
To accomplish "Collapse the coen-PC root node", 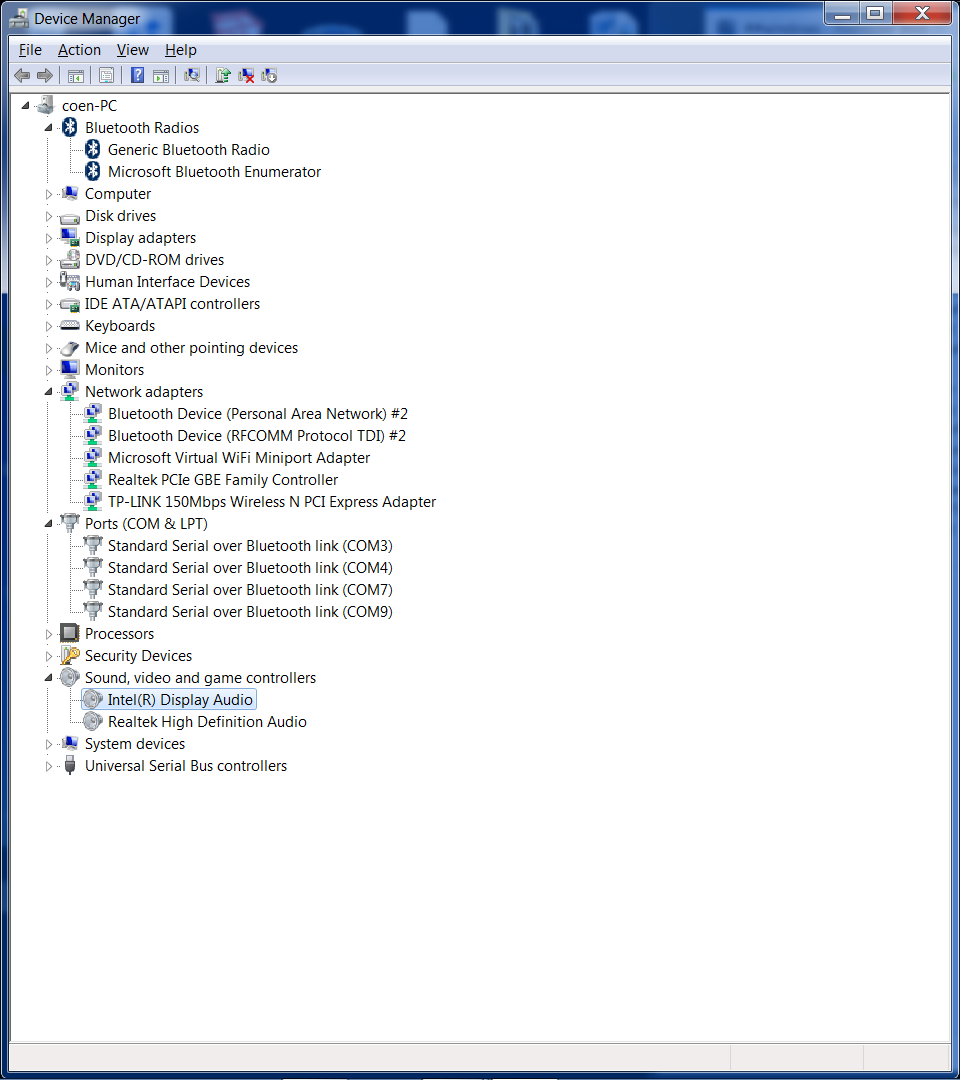I will [x=25, y=106].
